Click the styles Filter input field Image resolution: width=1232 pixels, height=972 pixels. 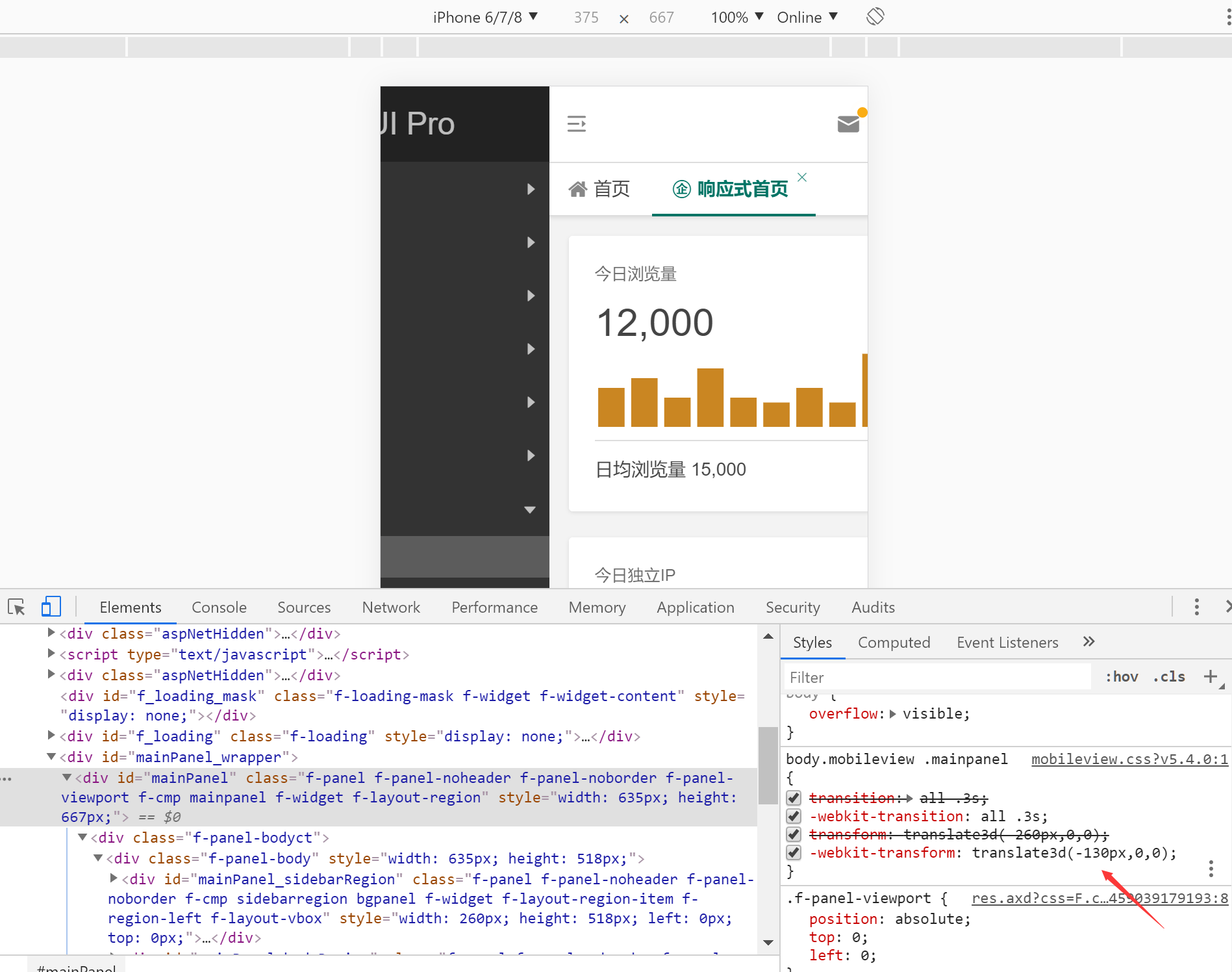point(938,677)
